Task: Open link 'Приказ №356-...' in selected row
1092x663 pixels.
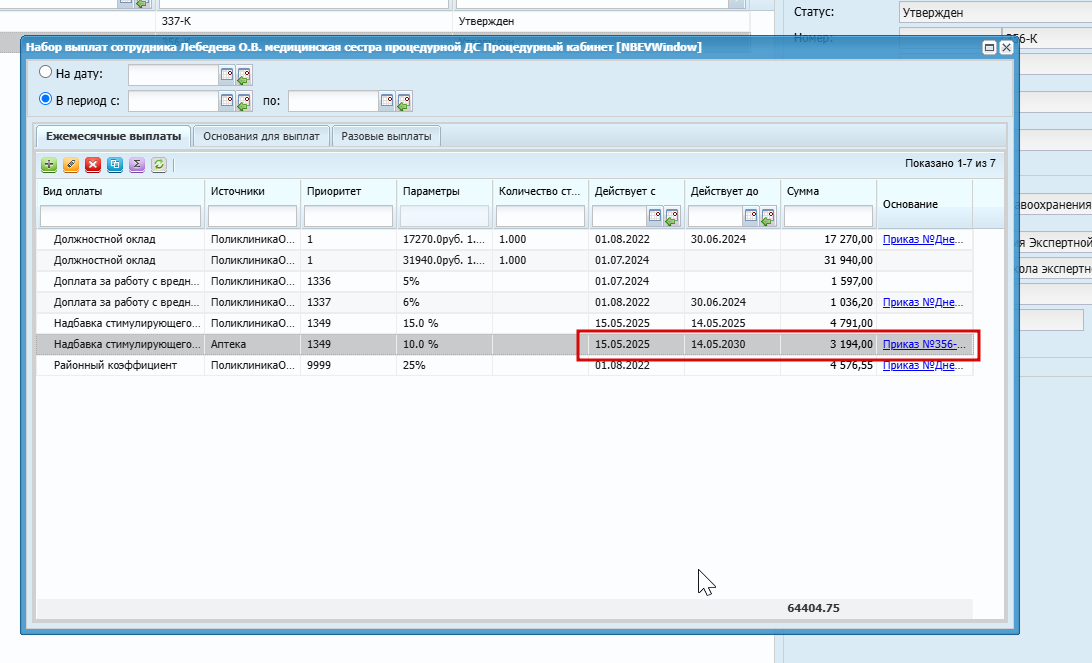Action: 924,344
